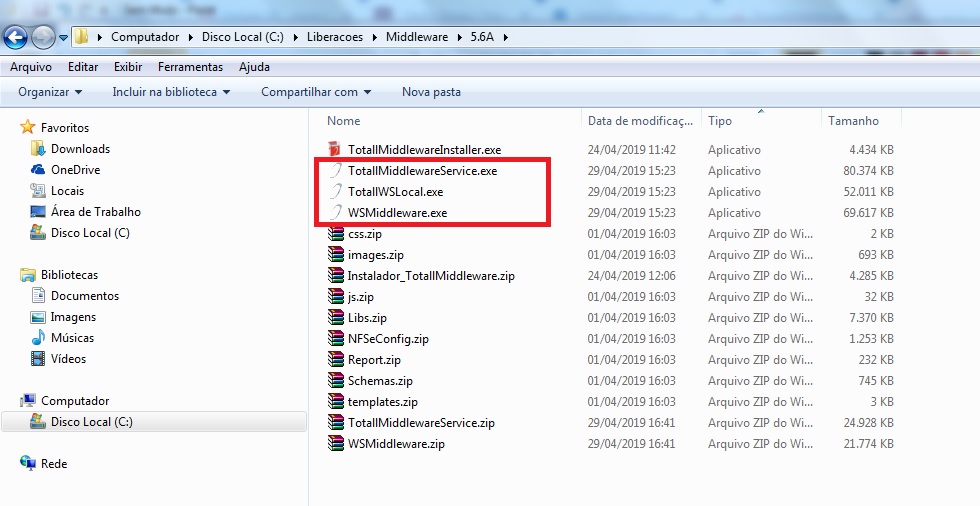
Task: Click the Músicas note icon
Action: pos(38,337)
